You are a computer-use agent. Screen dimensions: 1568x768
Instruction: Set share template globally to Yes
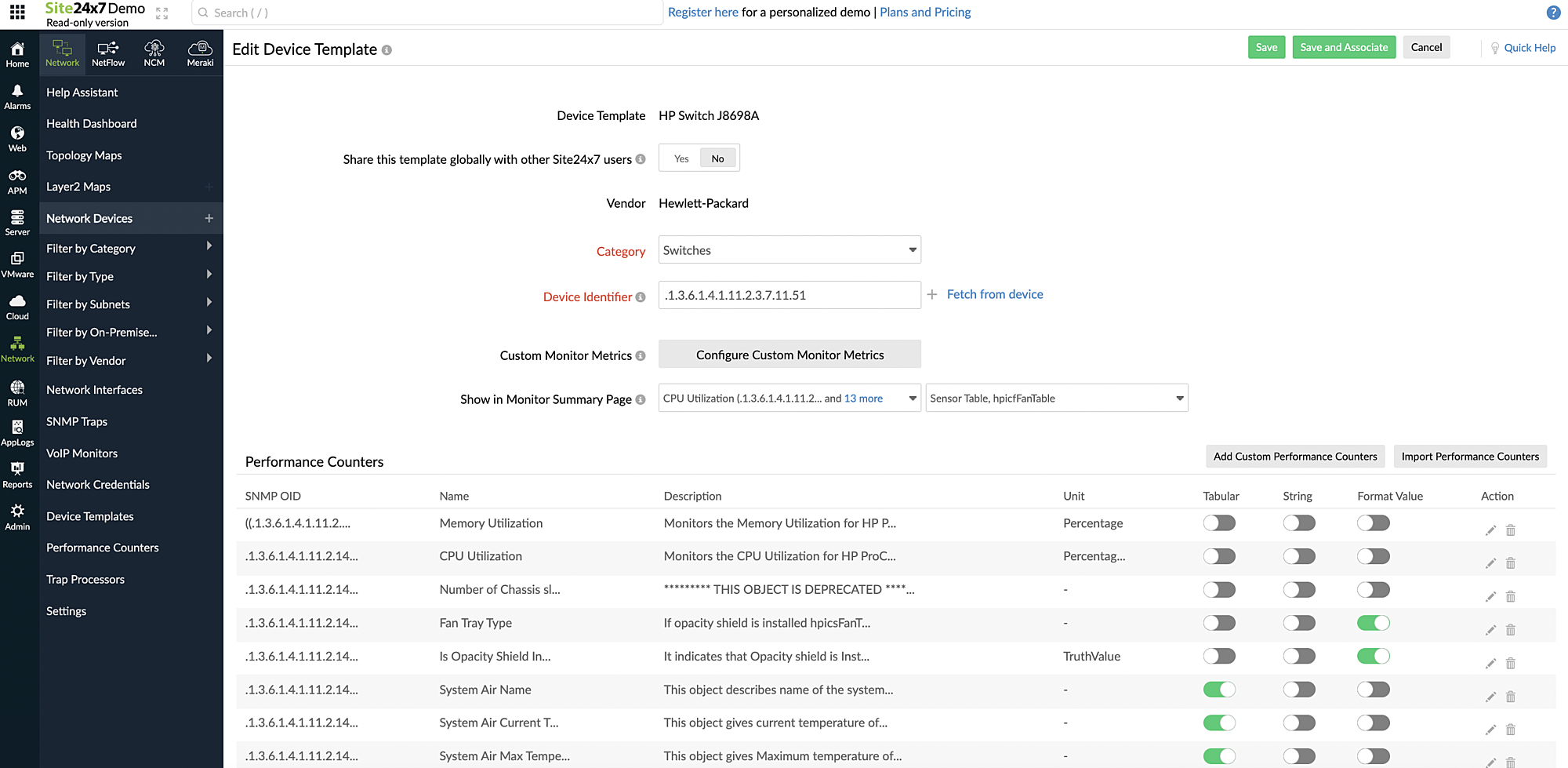[681, 158]
